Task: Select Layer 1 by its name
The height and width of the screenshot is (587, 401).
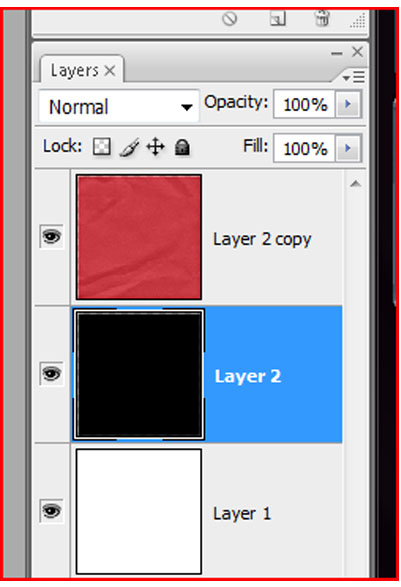Action: tap(242, 513)
